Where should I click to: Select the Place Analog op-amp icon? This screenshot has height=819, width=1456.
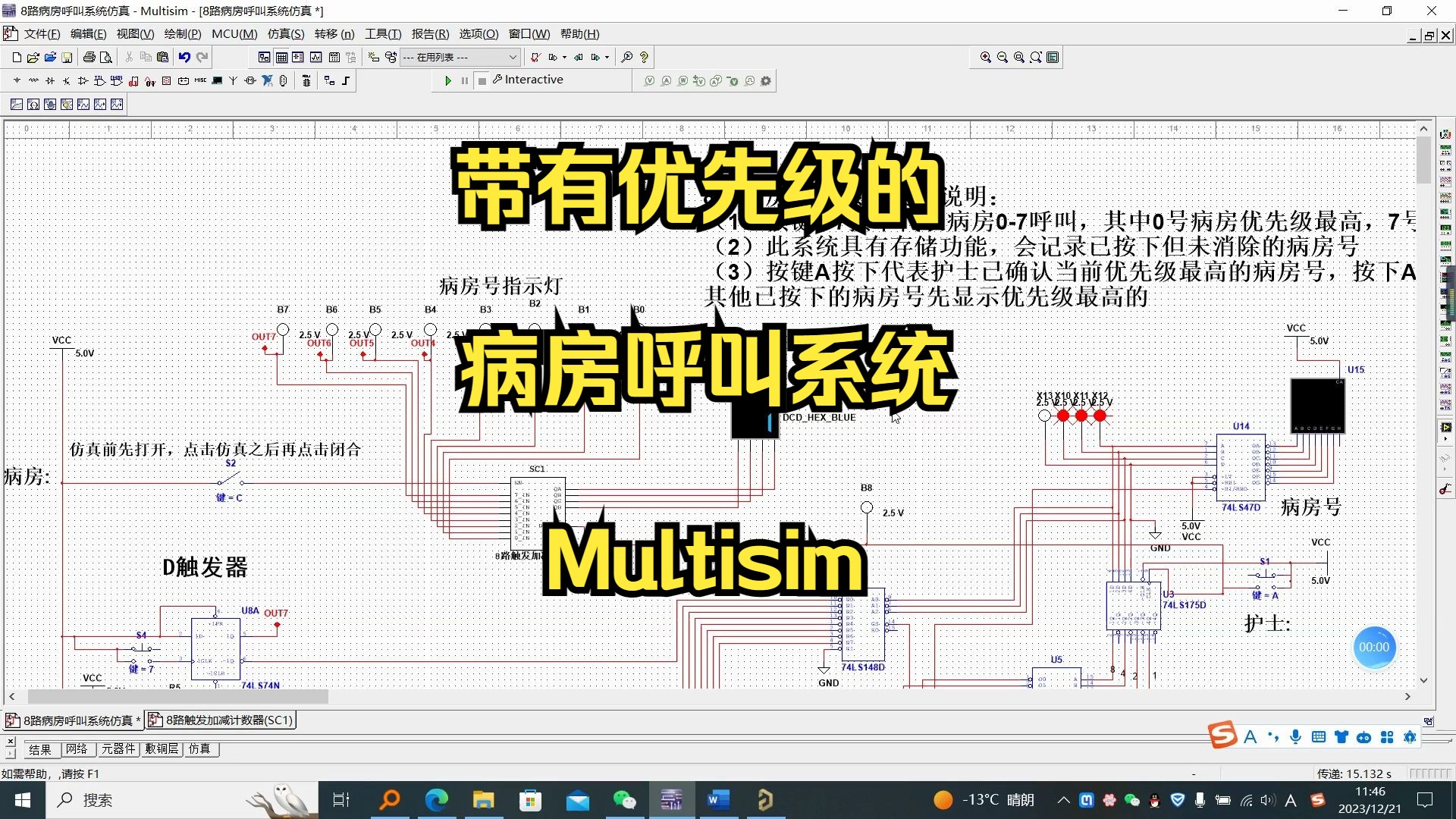(x=83, y=80)
